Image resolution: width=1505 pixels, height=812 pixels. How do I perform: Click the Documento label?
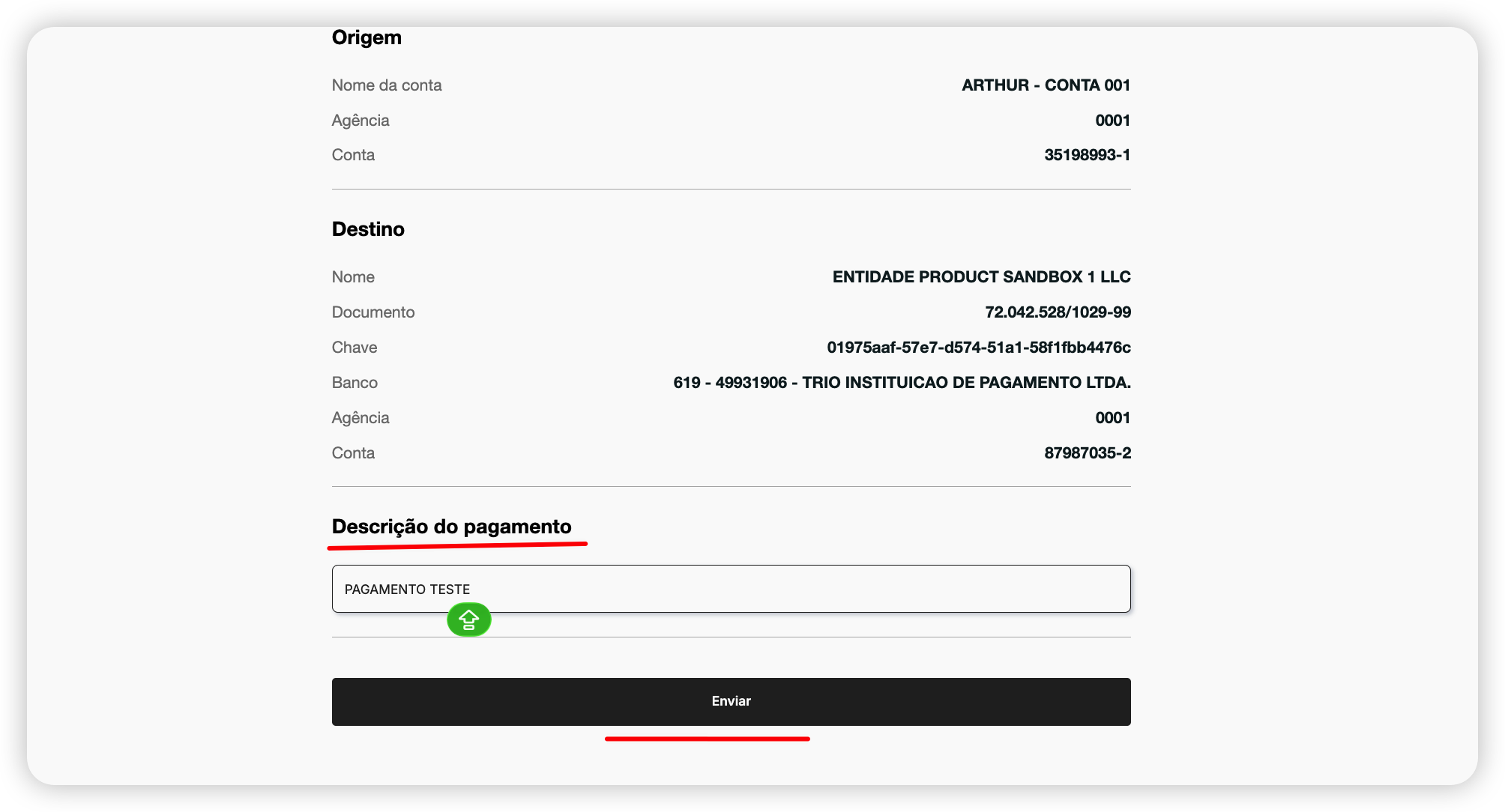pos(373,312)
